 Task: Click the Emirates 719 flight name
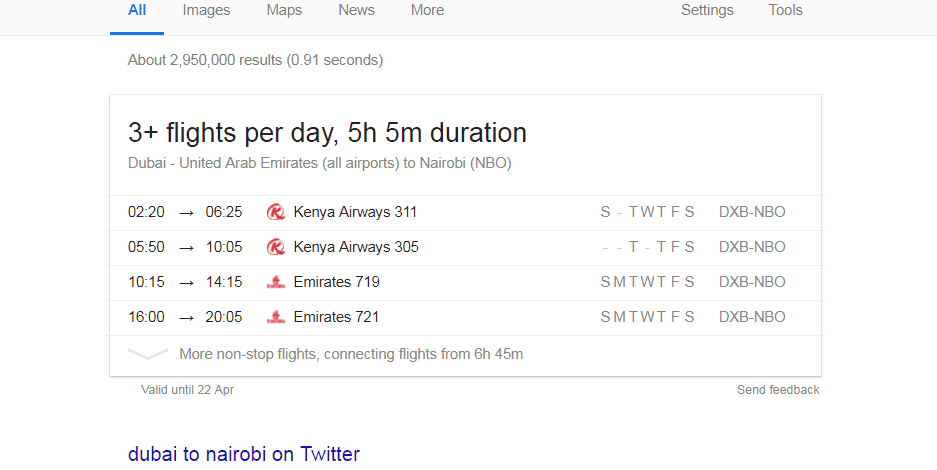[x=336, y=282]
